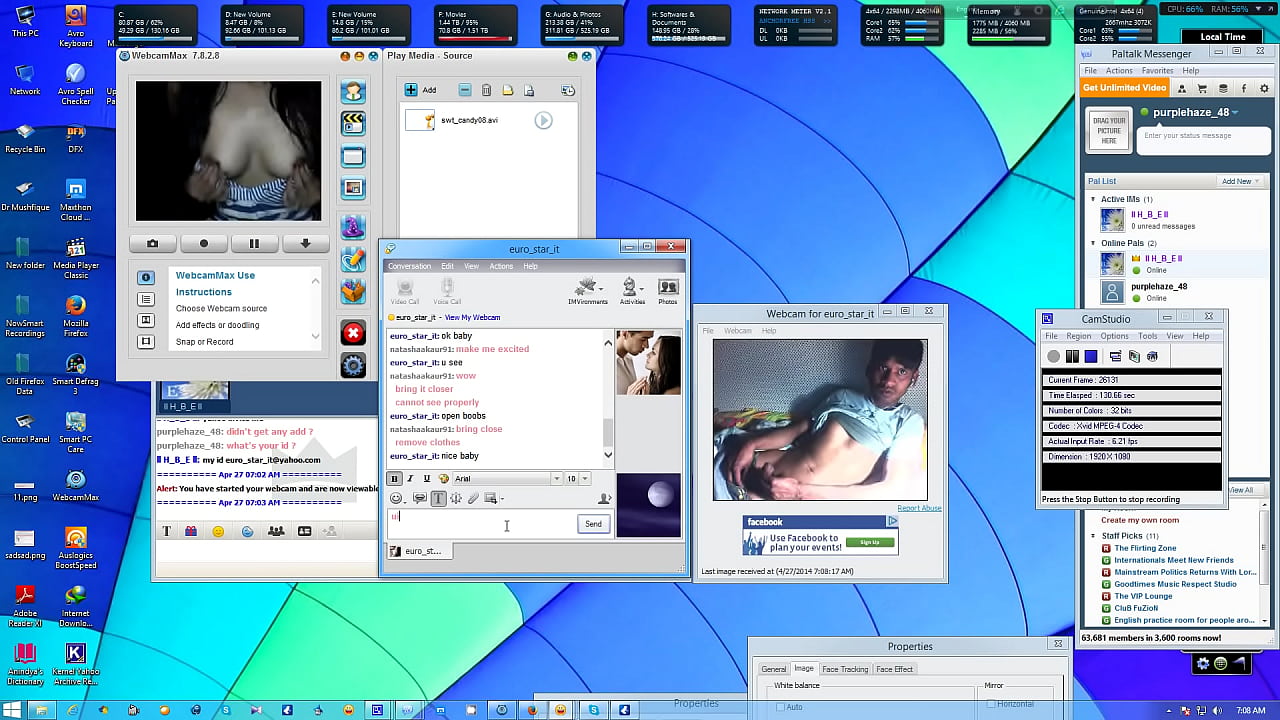Click the trash can icon in Play Media
The image size is (1280, 720).
point(486,90)
